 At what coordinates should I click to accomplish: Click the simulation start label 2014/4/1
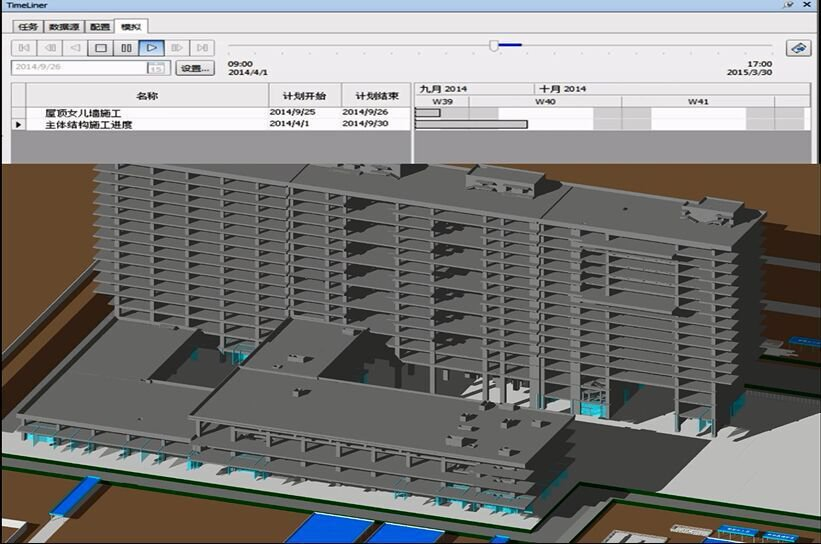pos(248,72)
